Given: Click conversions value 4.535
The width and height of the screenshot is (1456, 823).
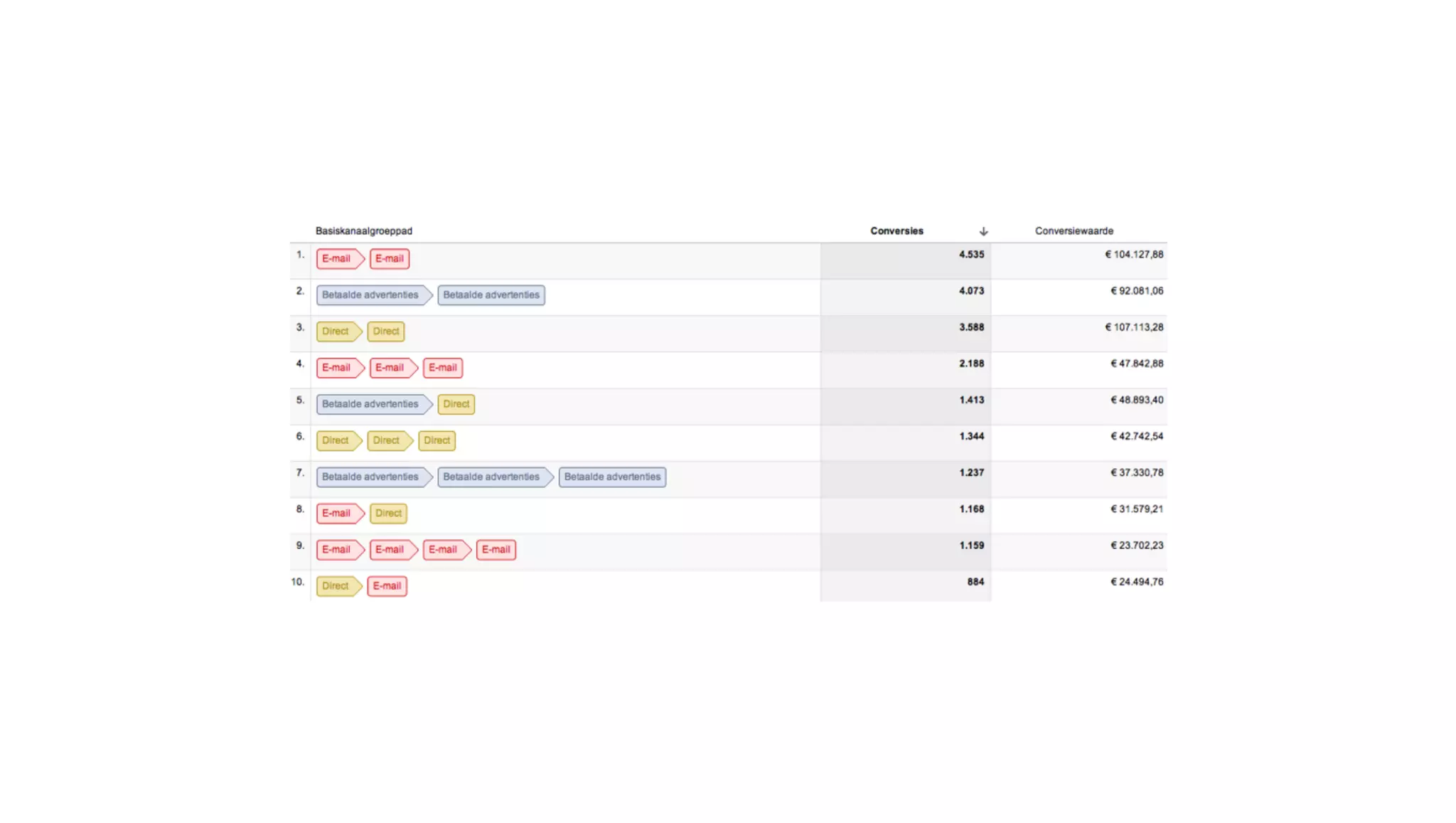Looking at the screenshot, I should click(971, 255).
